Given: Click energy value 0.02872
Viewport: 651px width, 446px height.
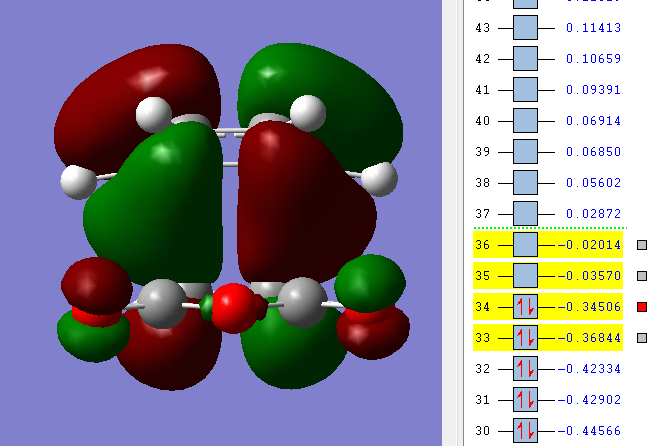Looking at the screenshot, I should coord(593,214).
